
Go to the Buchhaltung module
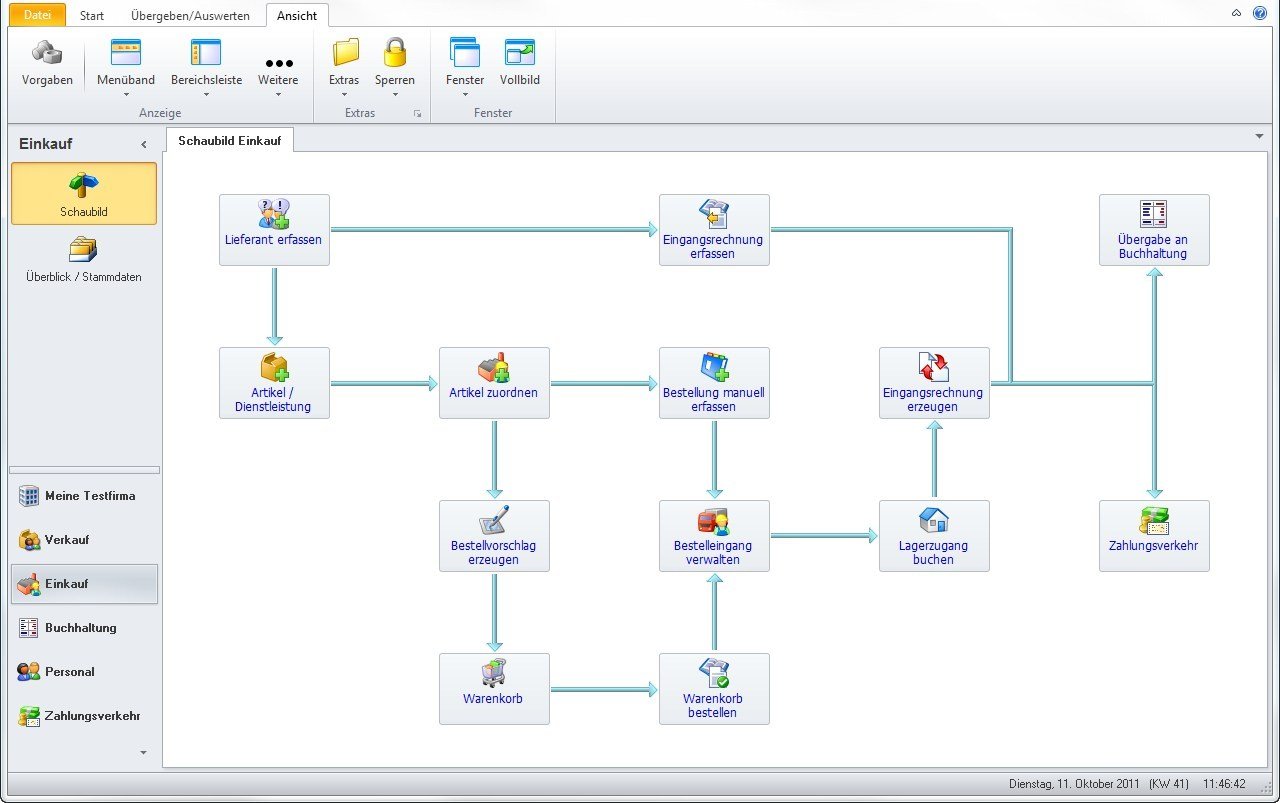80,628
